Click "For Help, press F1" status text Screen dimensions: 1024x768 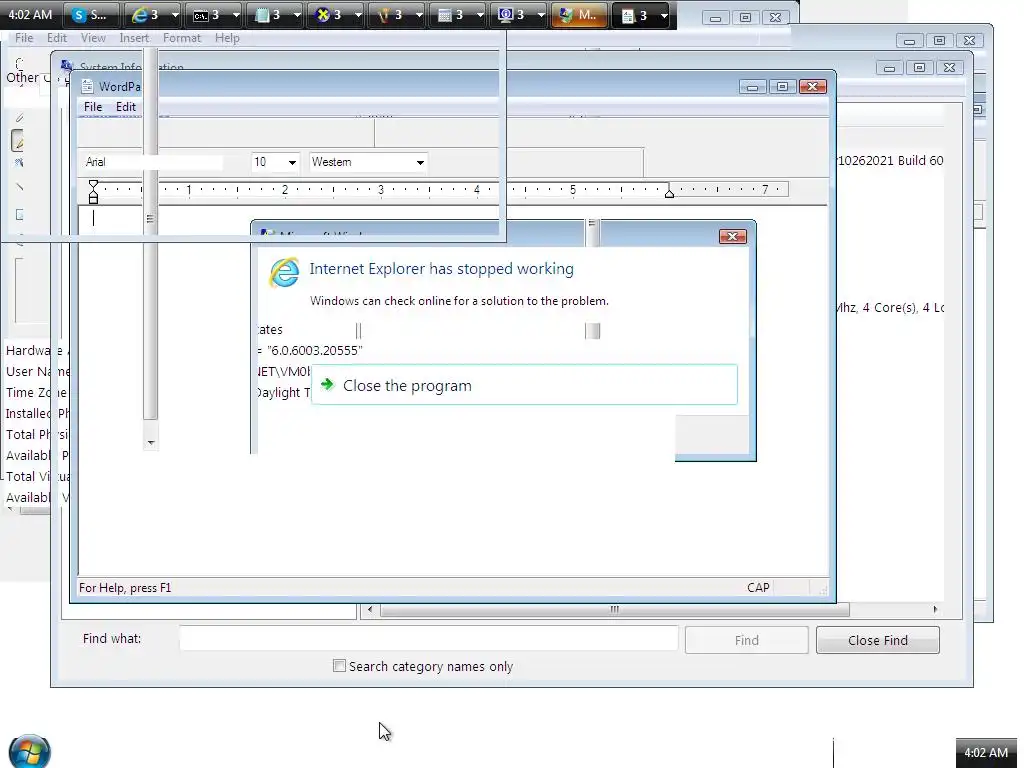125,588
